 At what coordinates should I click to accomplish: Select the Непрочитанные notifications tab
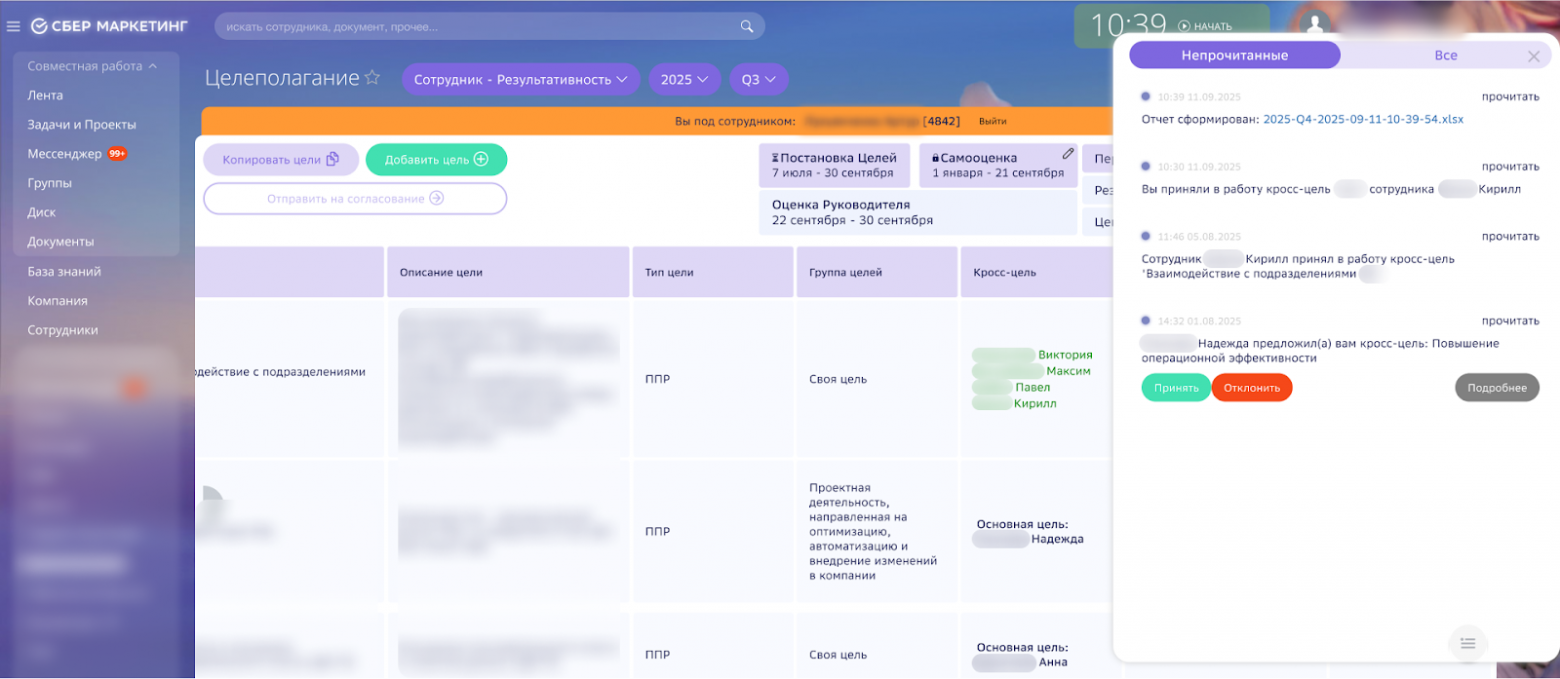1234,55
